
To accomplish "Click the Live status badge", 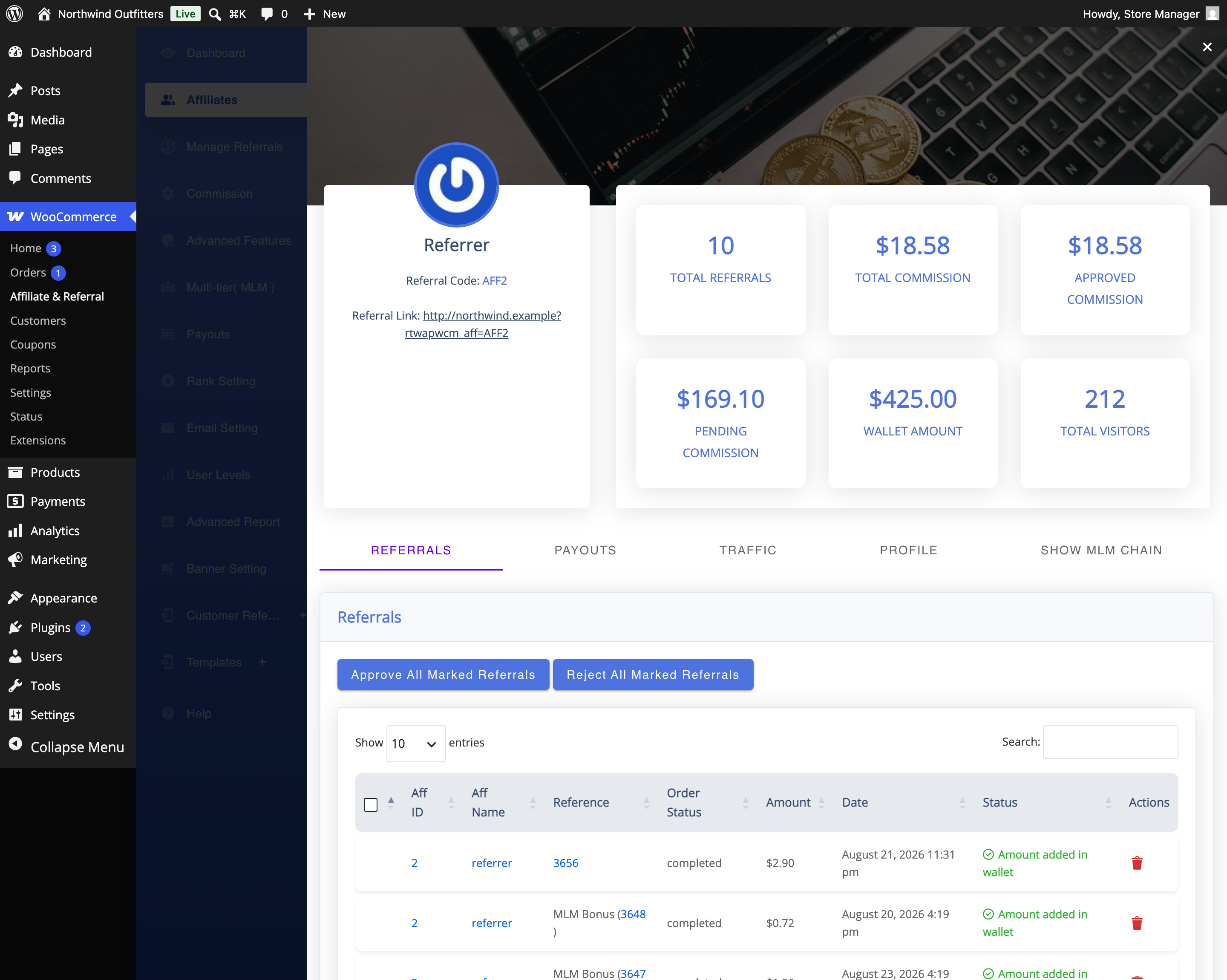I will [x=185, y=14].
